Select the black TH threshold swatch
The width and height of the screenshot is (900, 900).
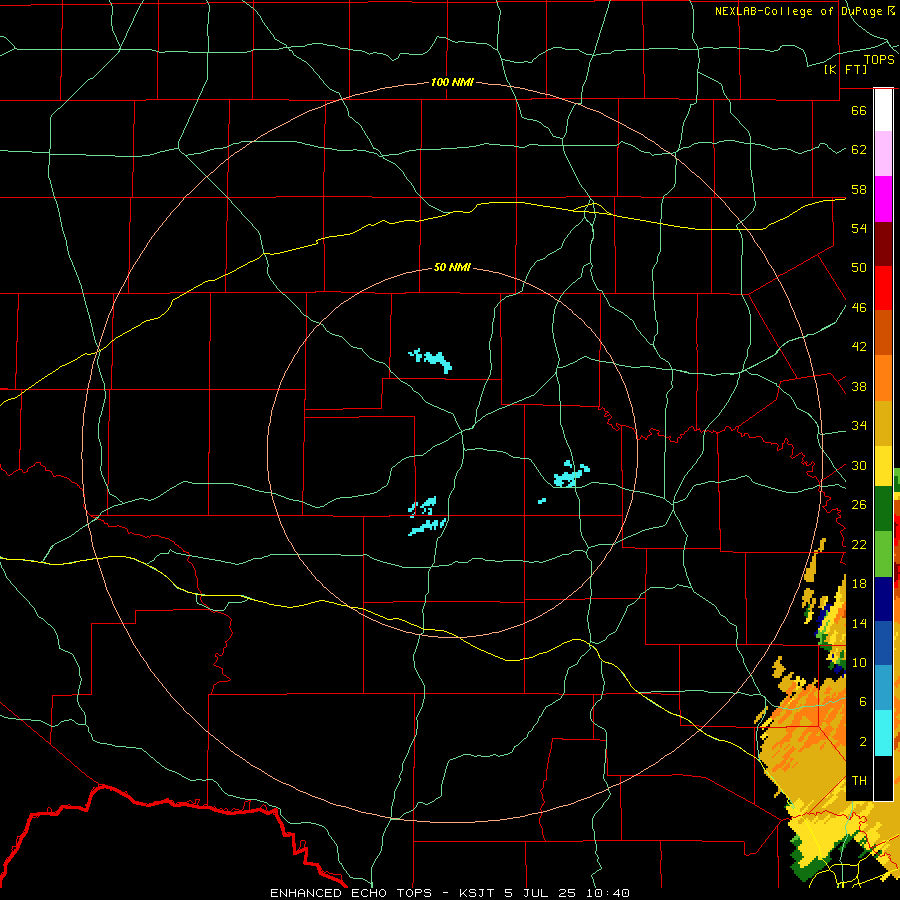coord(883,778)
